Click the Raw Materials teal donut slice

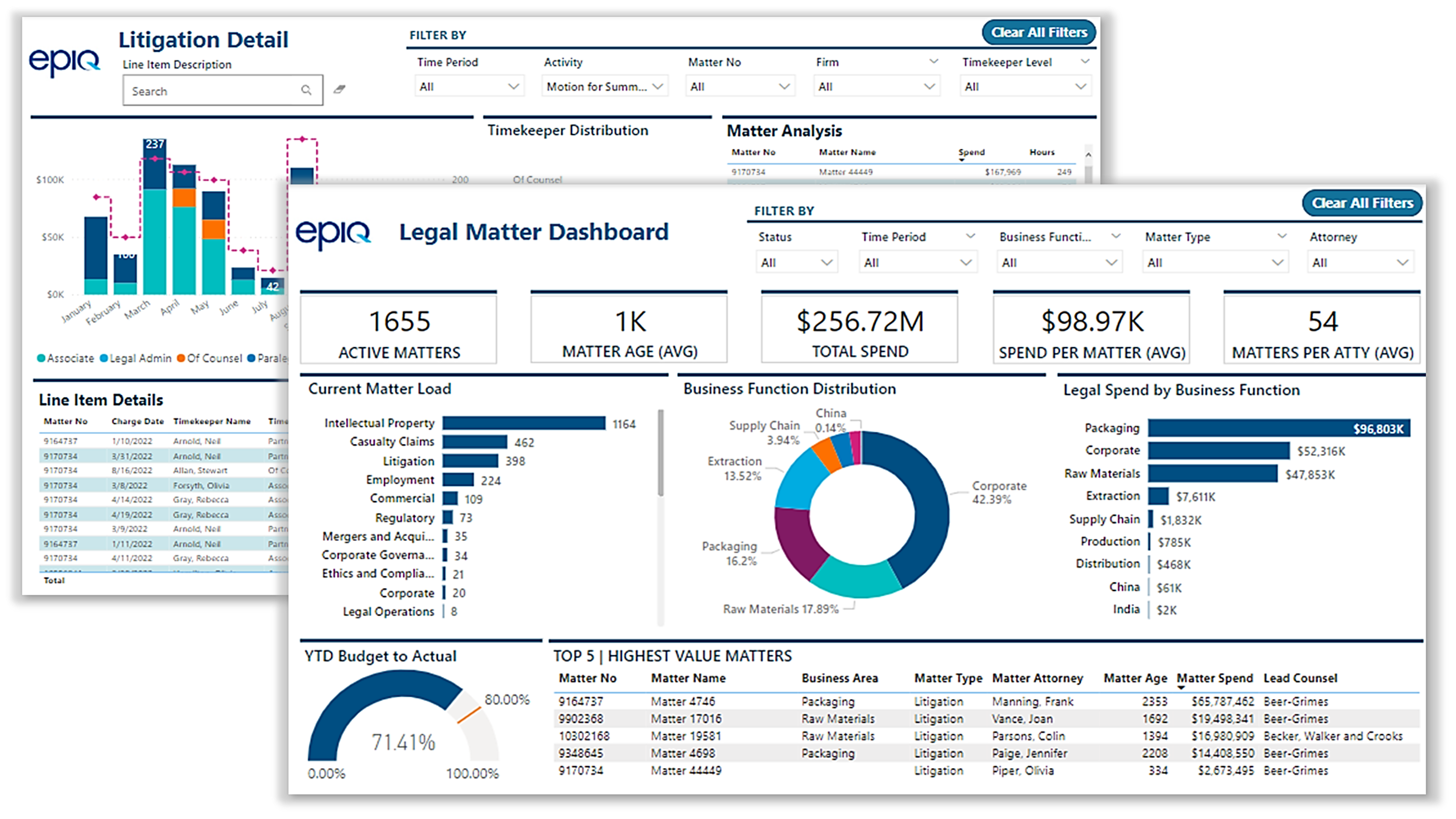pos(856,578)
